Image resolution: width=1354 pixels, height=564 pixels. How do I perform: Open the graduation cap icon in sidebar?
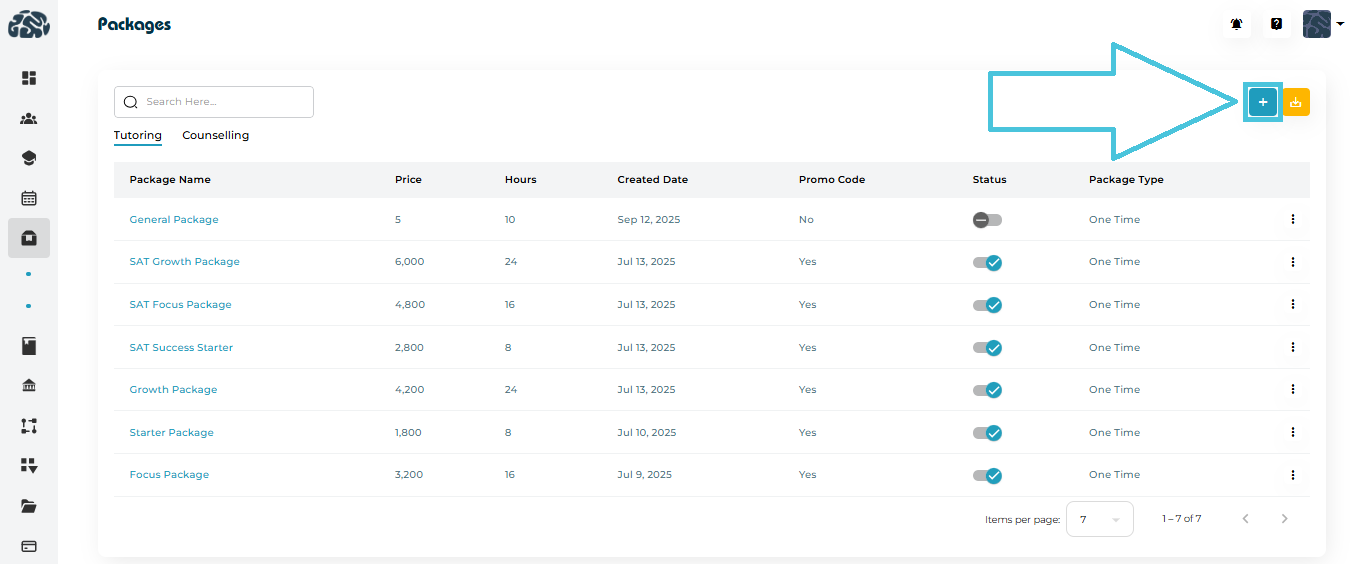coord(29,158)
